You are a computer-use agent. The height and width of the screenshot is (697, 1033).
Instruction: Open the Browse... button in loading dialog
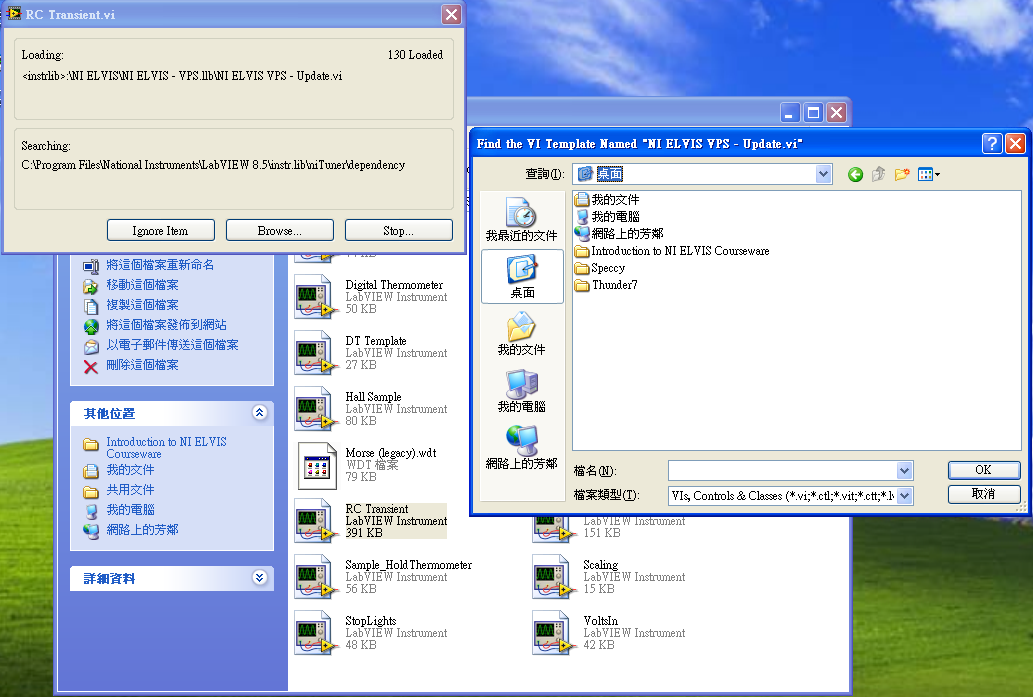tap(279, 231)
